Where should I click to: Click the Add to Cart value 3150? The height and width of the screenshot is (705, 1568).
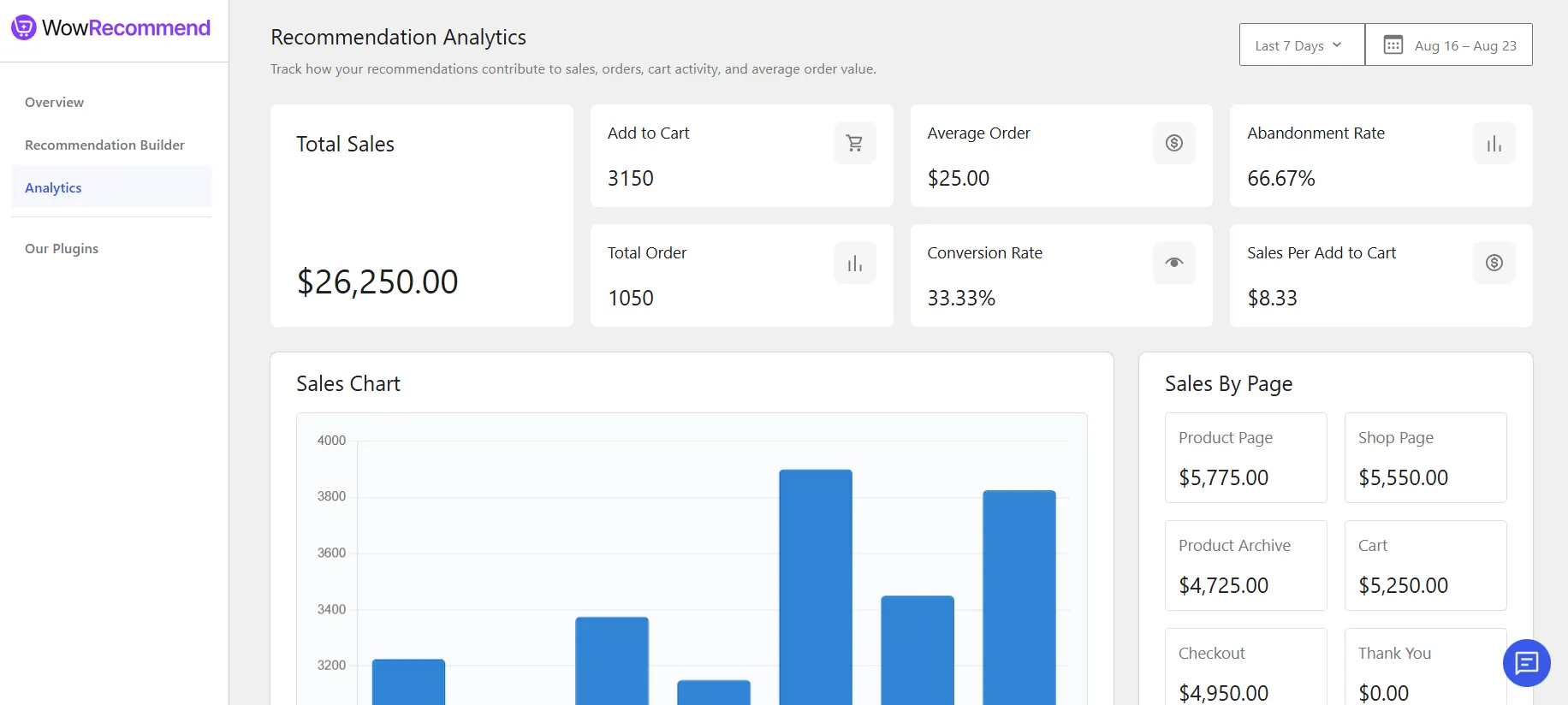[x=631, y=178]
